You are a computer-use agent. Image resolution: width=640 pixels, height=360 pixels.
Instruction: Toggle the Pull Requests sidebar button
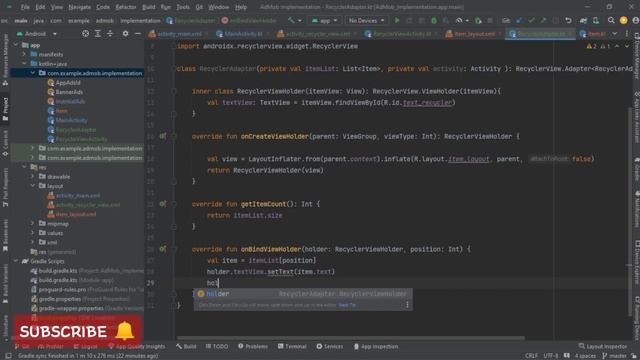tap(5, 187)
